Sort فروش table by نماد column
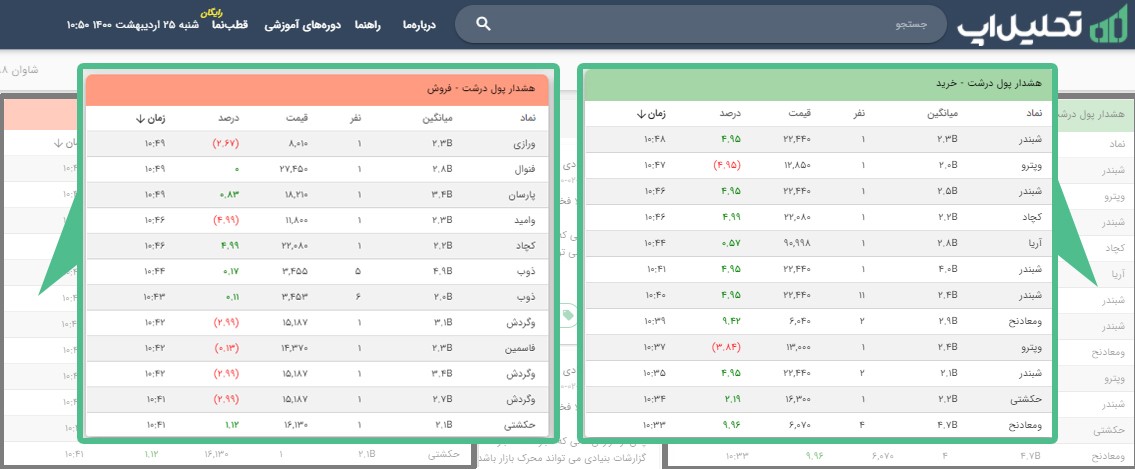The width and height of the screenshot is (1135, 469). tap(526, 119)
